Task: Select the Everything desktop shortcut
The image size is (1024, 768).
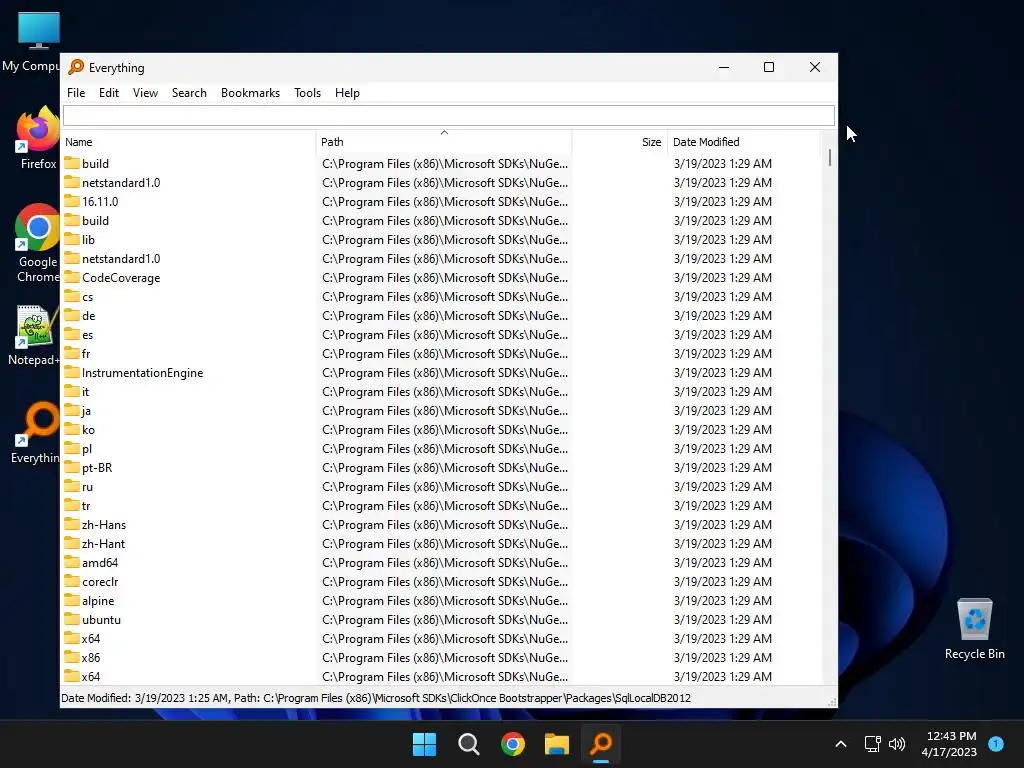Action: [x=36, y=432]
